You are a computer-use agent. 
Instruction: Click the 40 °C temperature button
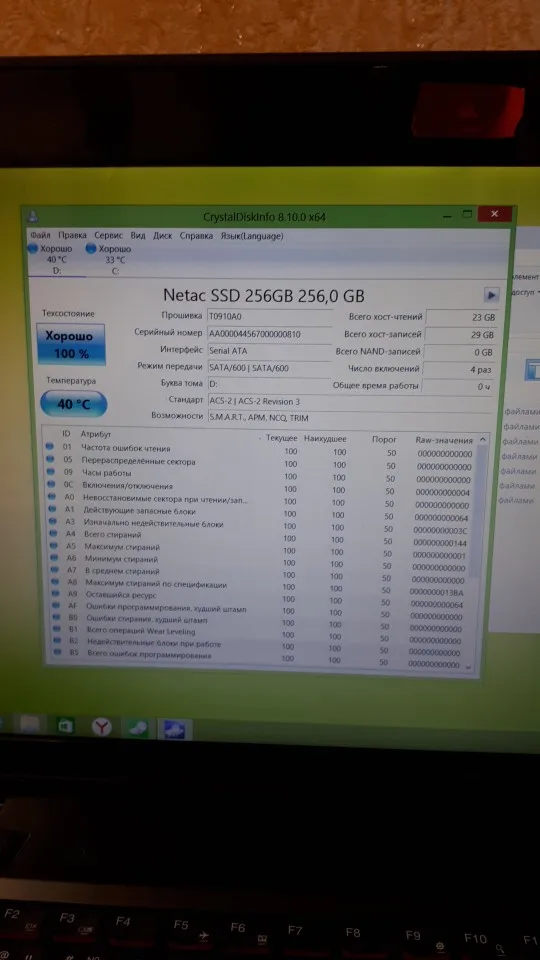click(x=73, y=404)
